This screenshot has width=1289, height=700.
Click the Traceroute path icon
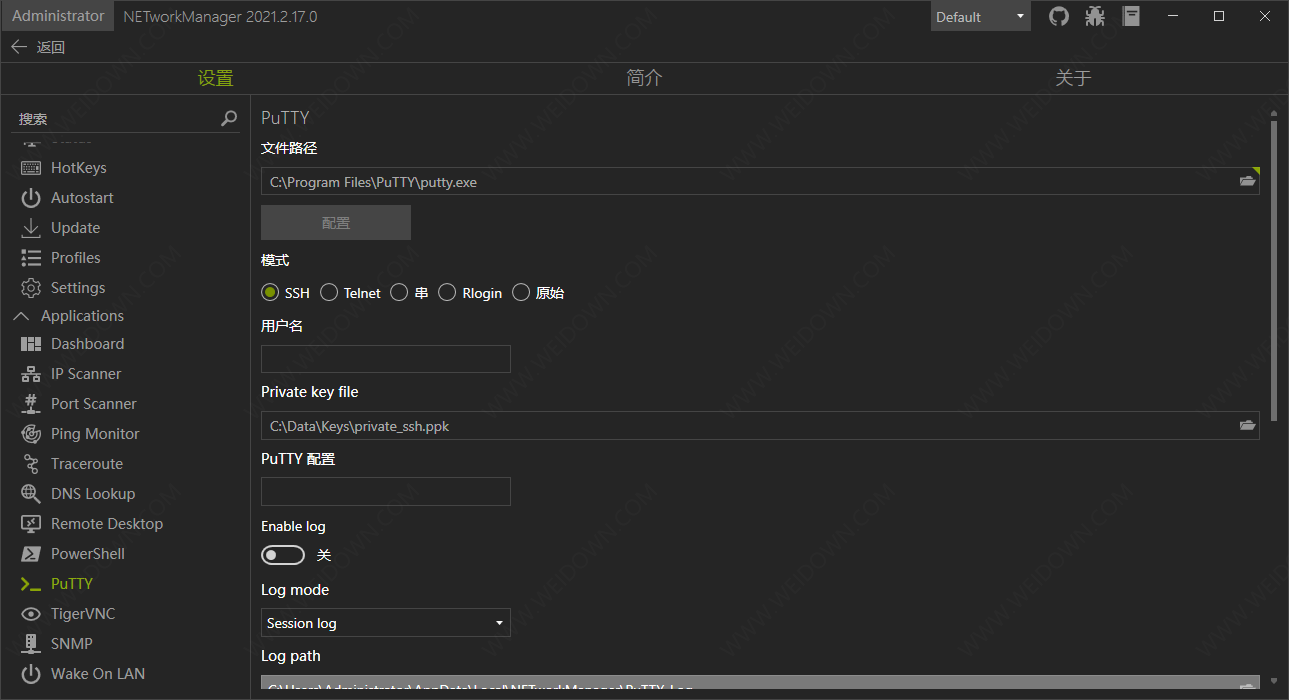tap(31, 464)
